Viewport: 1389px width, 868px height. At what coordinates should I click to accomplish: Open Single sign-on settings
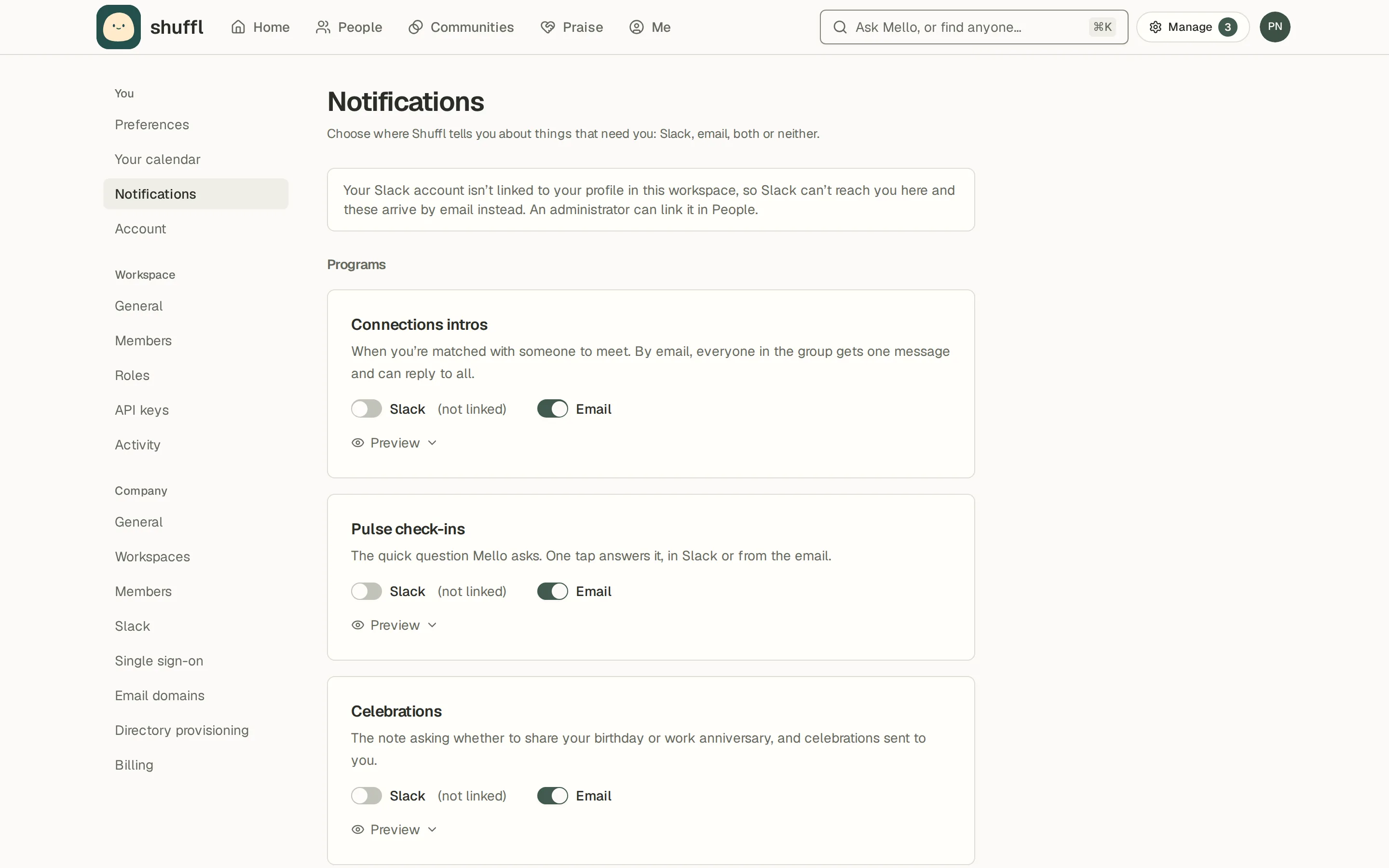point(196,661)
